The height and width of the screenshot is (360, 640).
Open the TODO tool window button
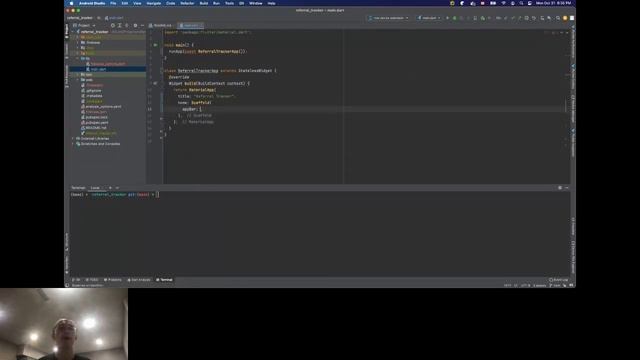click(x=92, y=280)
